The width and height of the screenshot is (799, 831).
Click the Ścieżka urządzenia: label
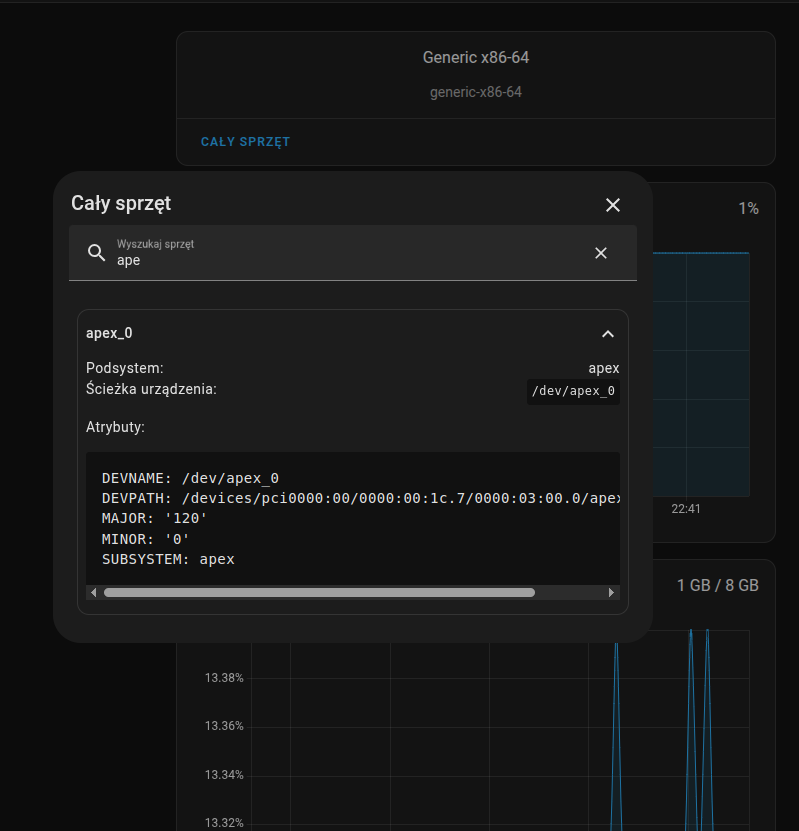pos(151,389)
